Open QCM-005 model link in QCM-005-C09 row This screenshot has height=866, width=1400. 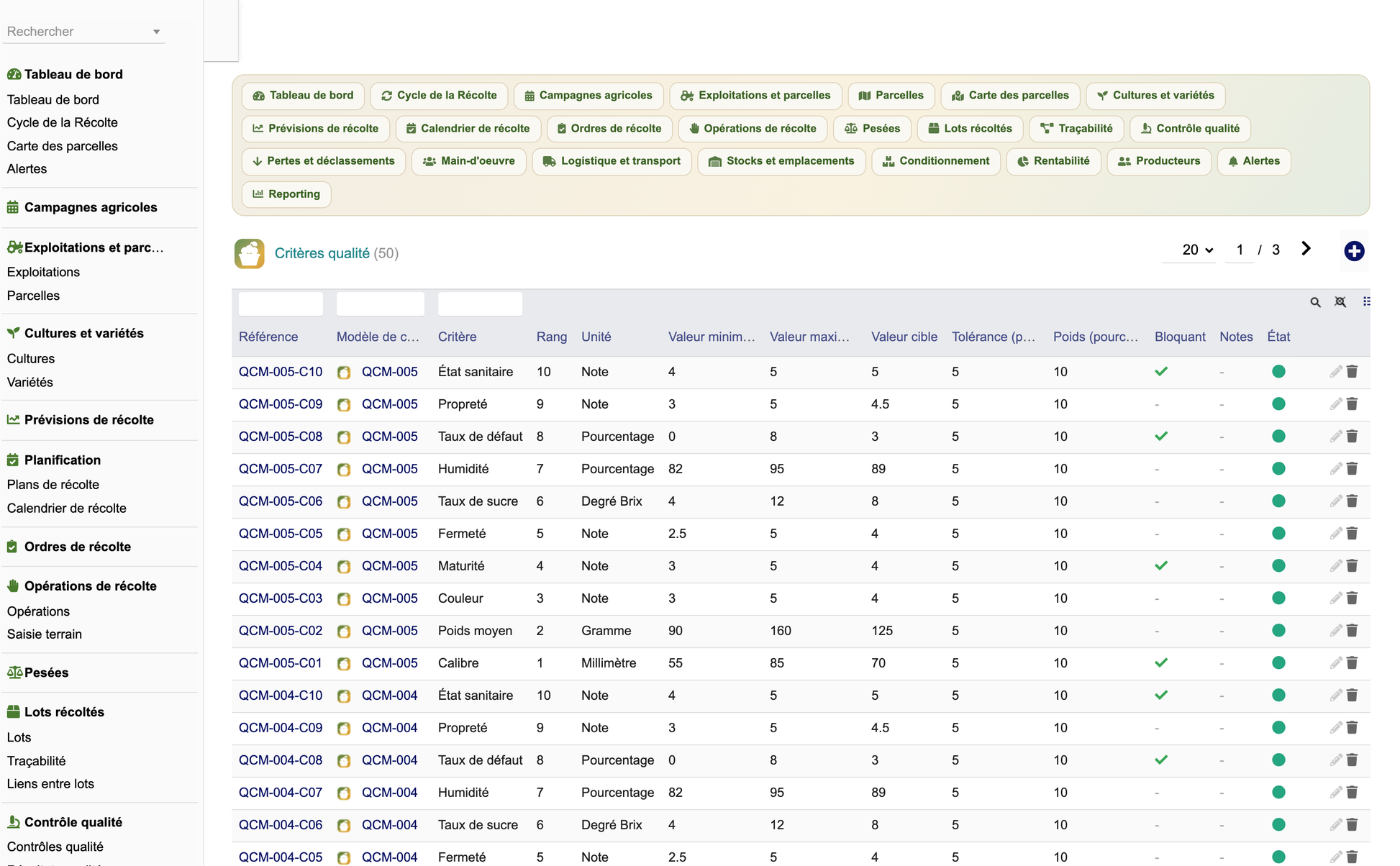click(x=389, y=404)
